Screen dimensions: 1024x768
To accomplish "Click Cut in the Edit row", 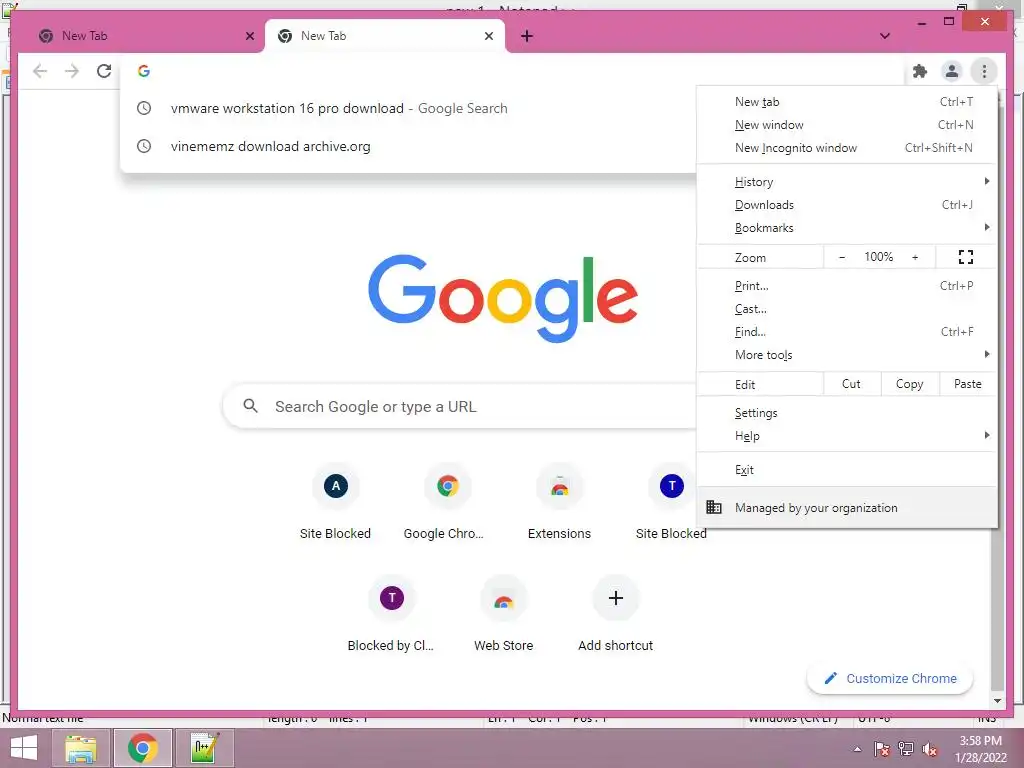I will [851, 384].
